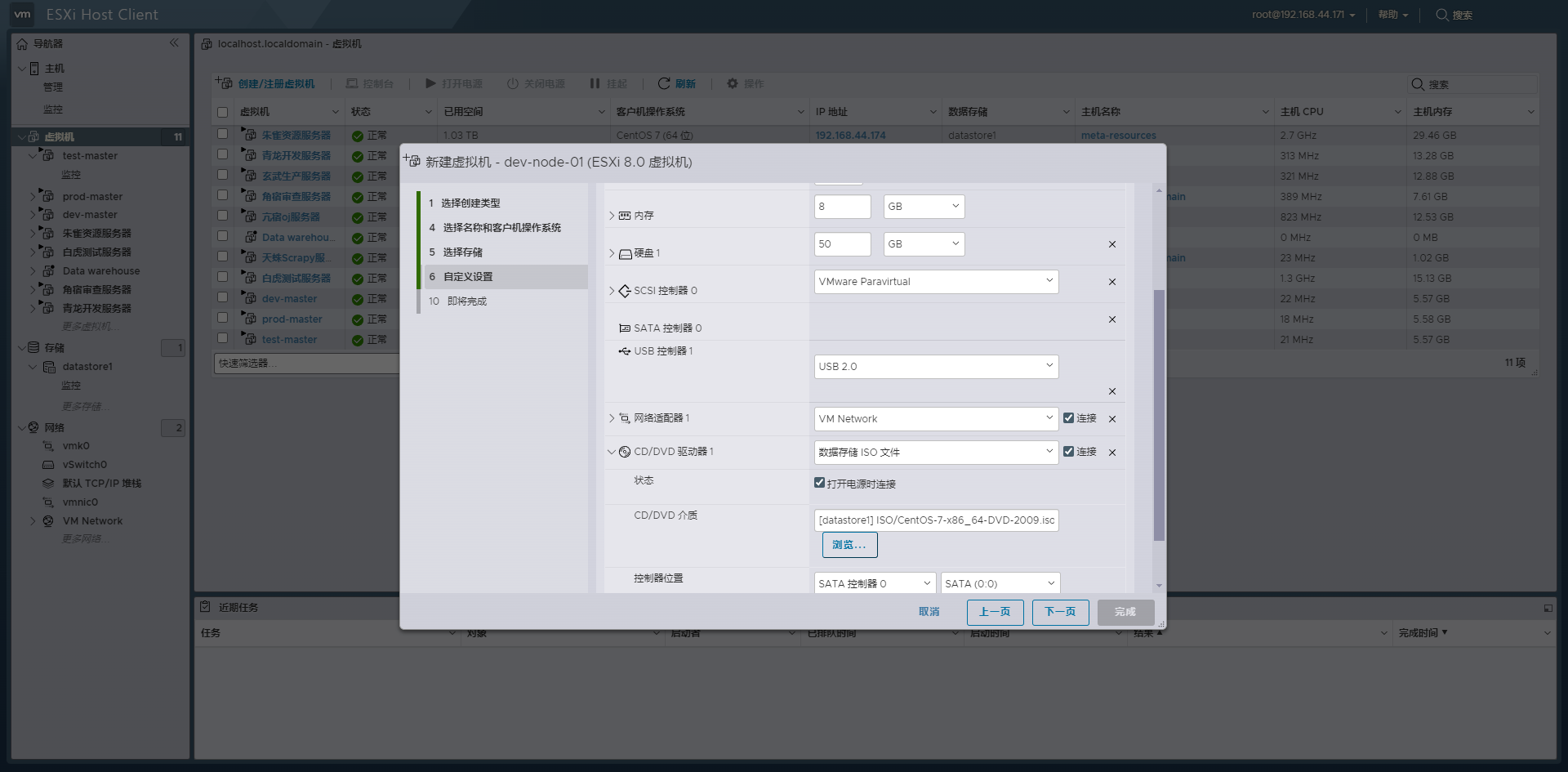Click the power on play icon

coord(430,83)
